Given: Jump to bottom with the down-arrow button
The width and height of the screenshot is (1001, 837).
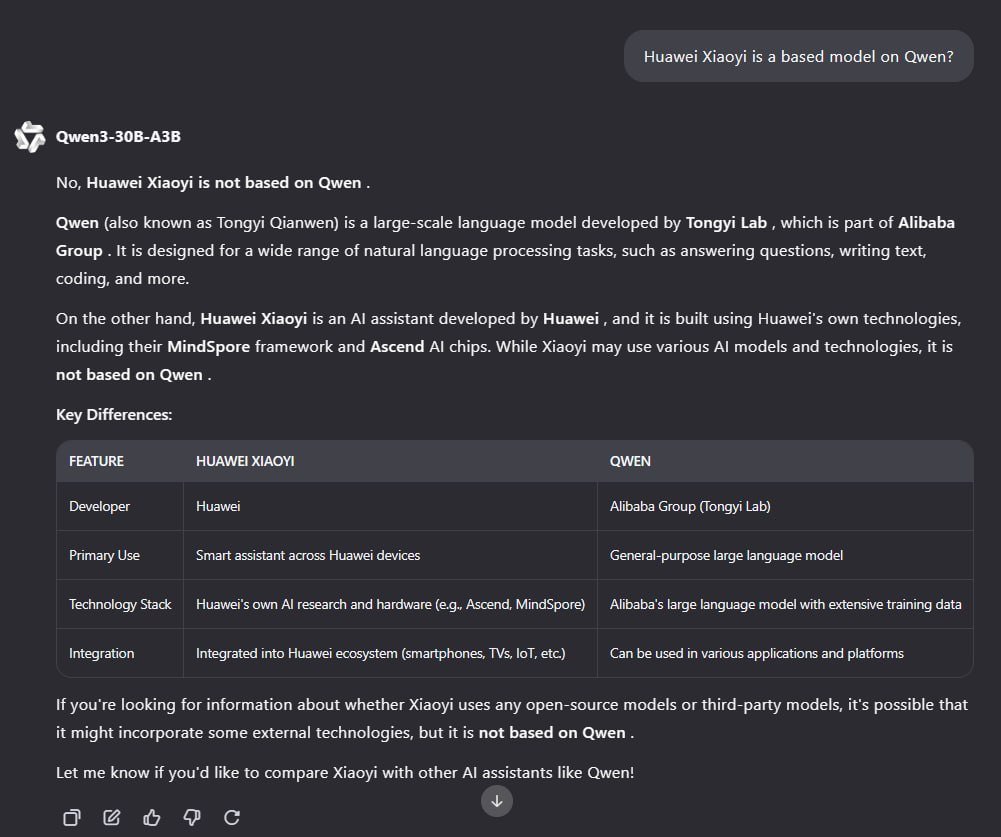Looking at the screenshot, I should [x=497, y=801].
